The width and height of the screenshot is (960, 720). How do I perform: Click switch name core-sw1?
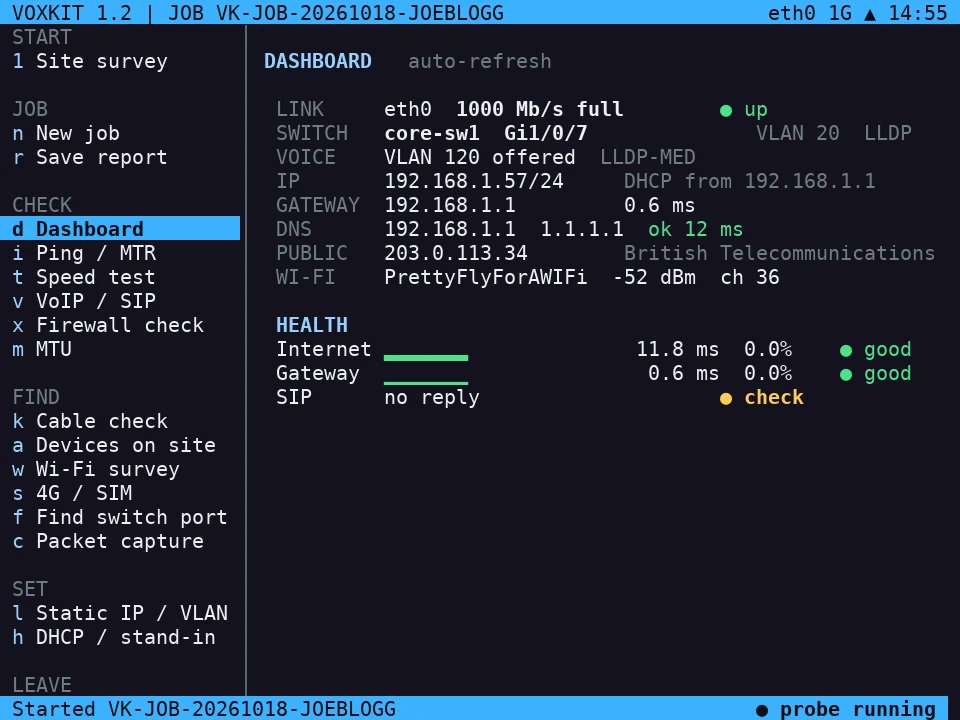[x=432, y=133]
